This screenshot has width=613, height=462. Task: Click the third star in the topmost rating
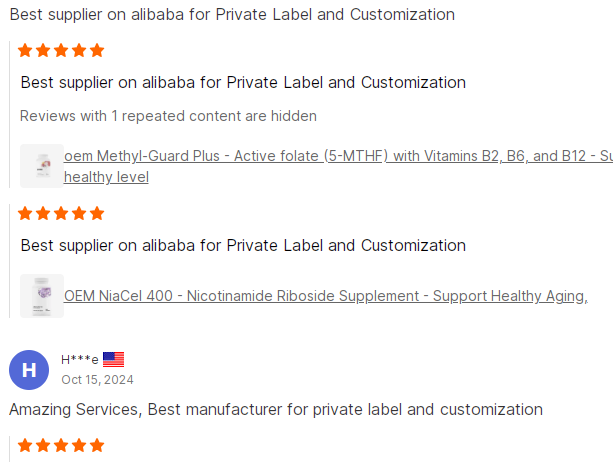pos(61,50)
